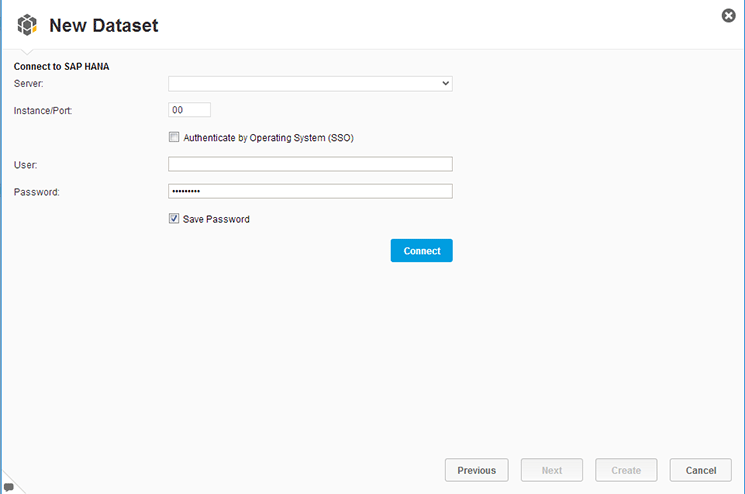Click the 'User:' field label

click(x=25, y=164)
